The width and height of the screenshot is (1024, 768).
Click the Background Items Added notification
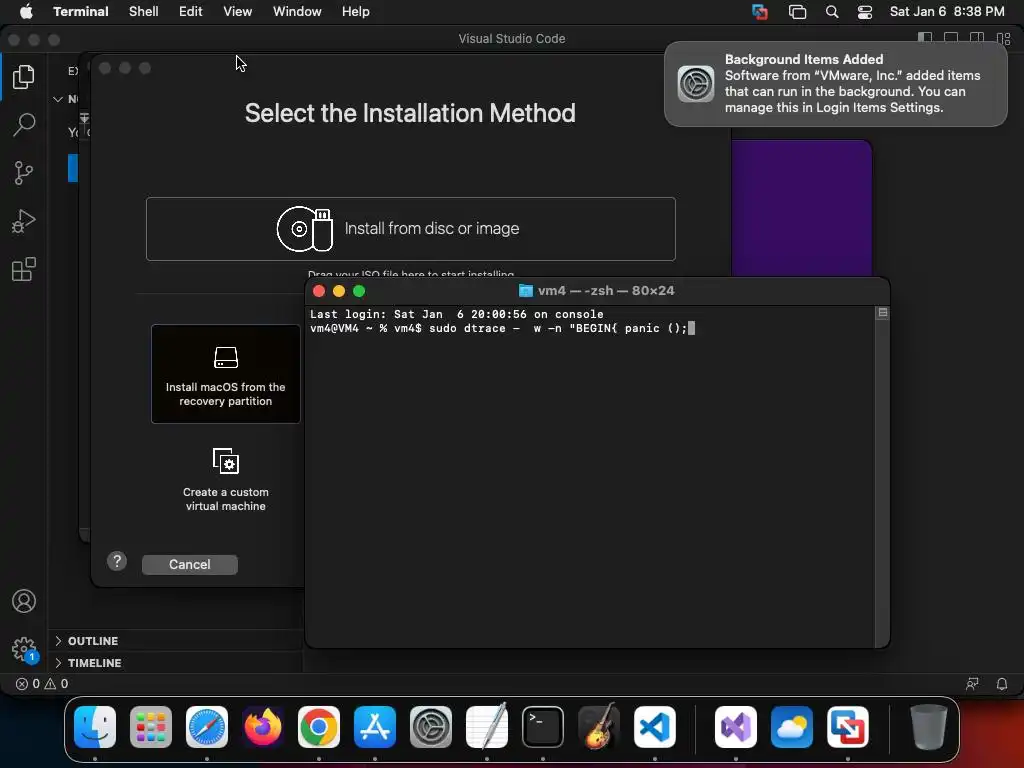click(x=836, y=84)
